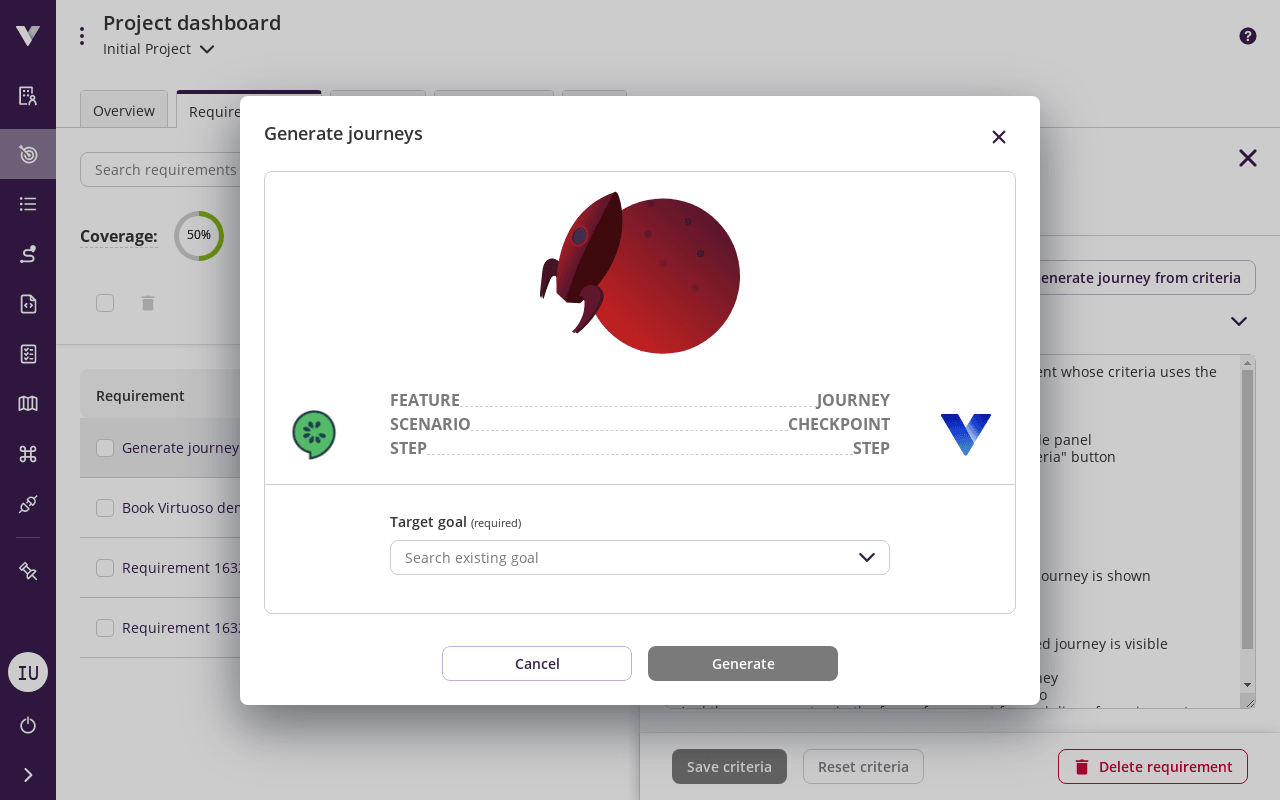Open the kebab menu next to Project dashboard
Screen dimensions: 1280x800
pos(82,35)
